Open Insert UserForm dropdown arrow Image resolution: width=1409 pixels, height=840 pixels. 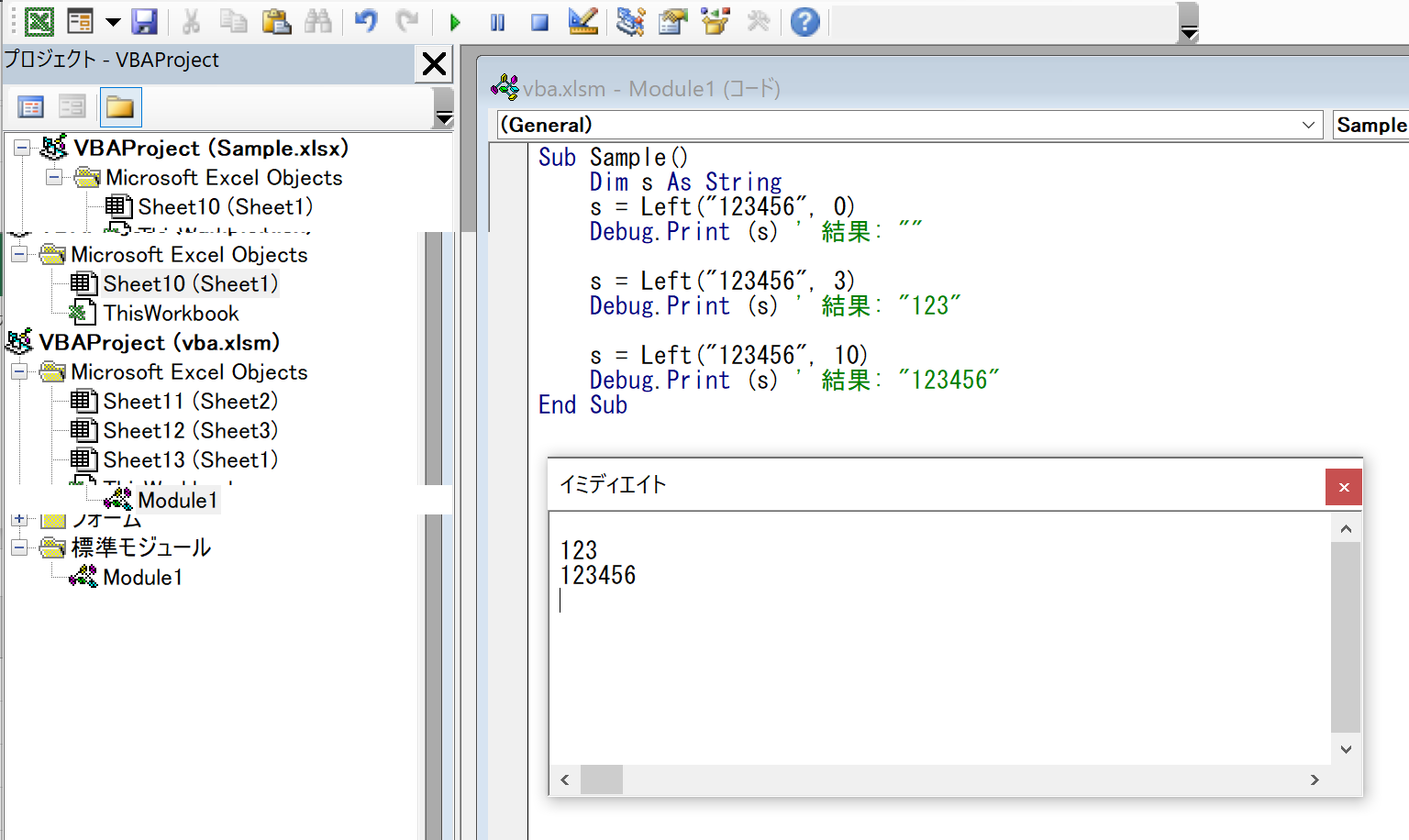(113, 21)
